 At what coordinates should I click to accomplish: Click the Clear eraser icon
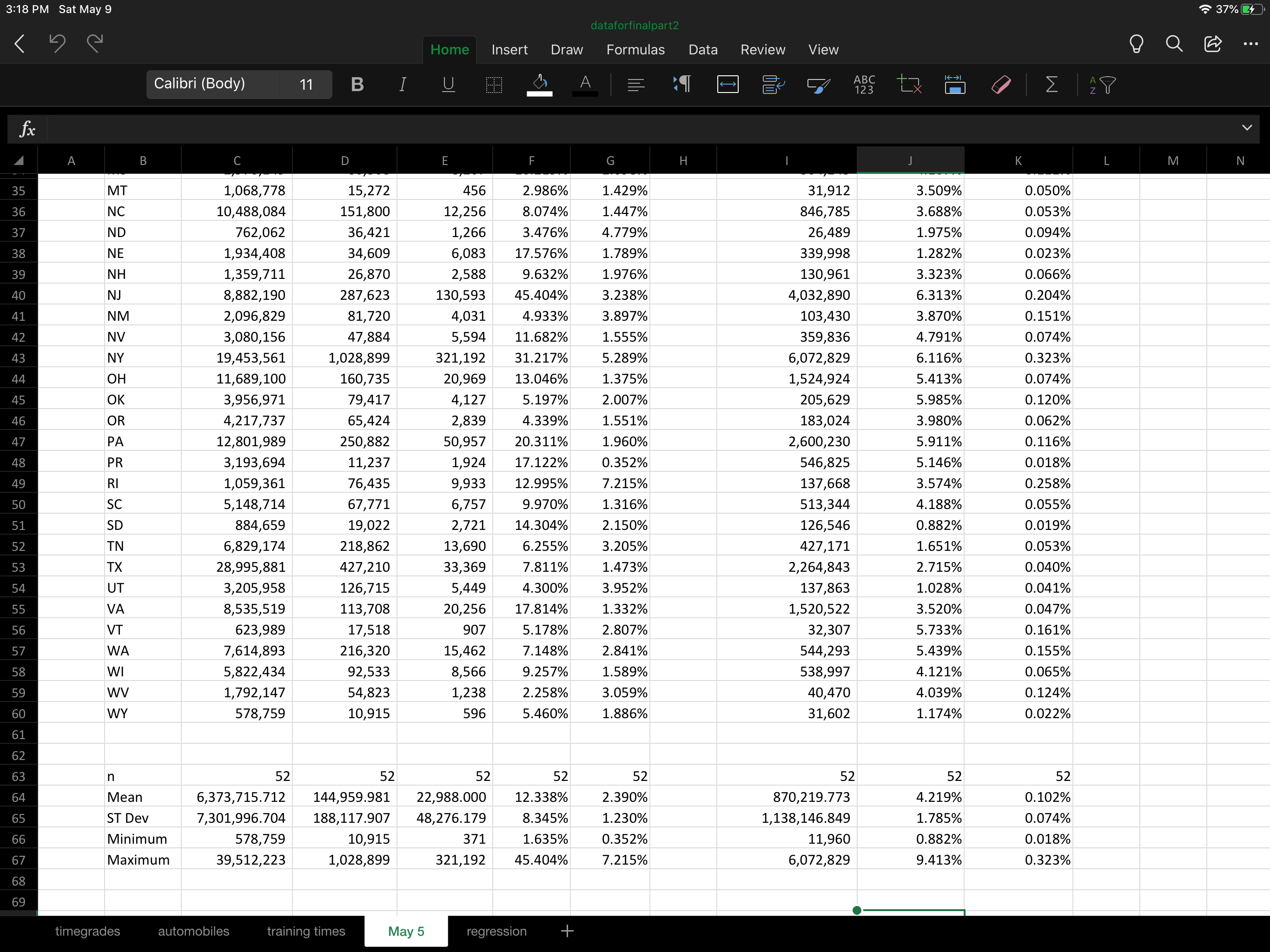pos(1001,85)
